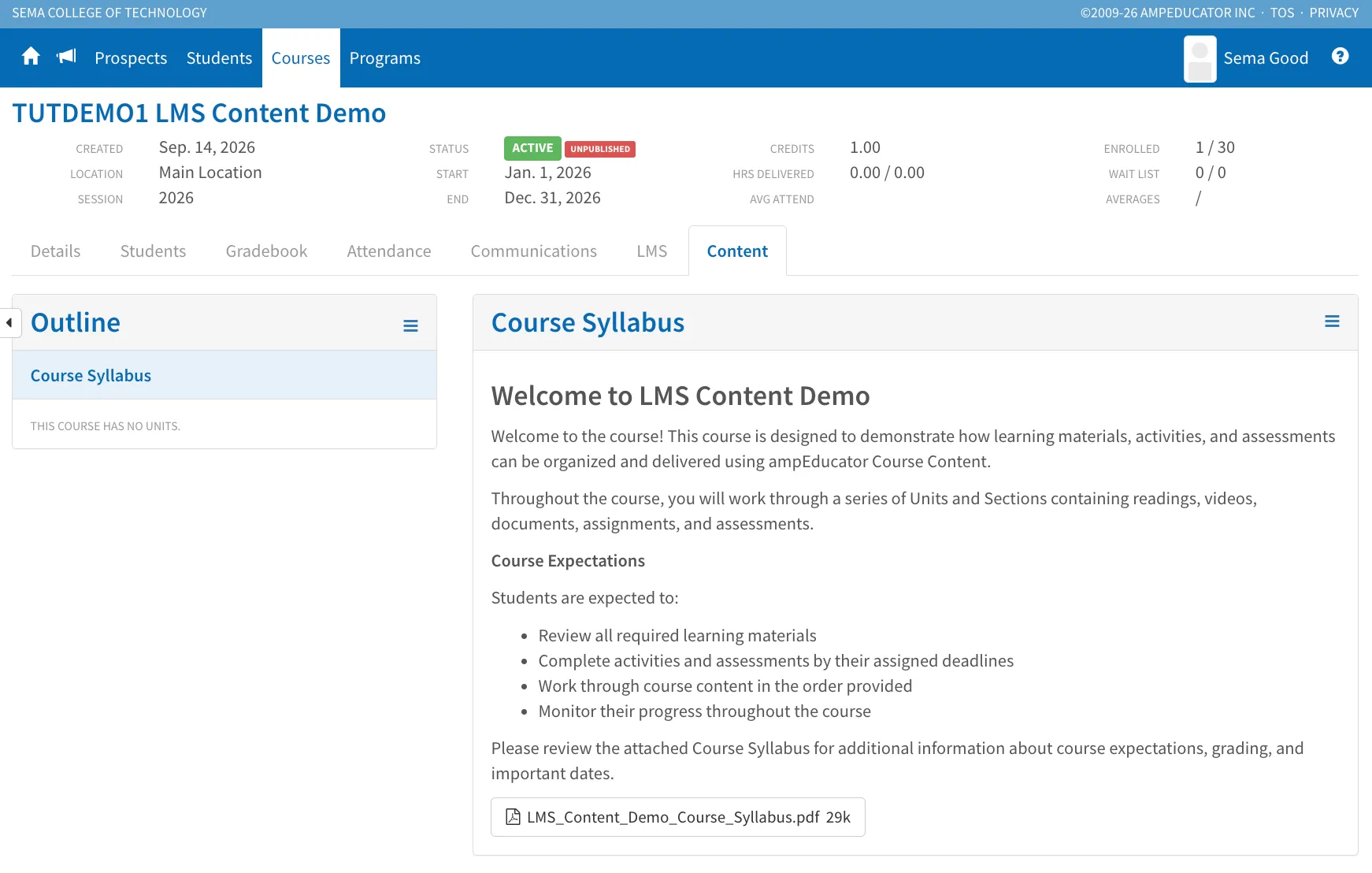The image size is (1372, 873).
Task: Switch to the Details tab
Action: pos(55,251)
